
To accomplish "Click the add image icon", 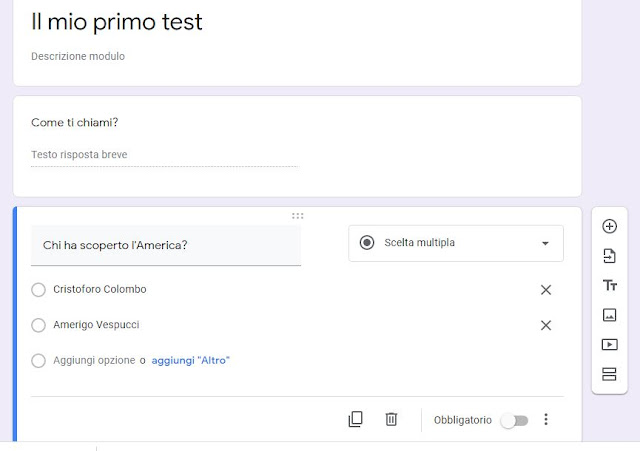I will 609,315.
